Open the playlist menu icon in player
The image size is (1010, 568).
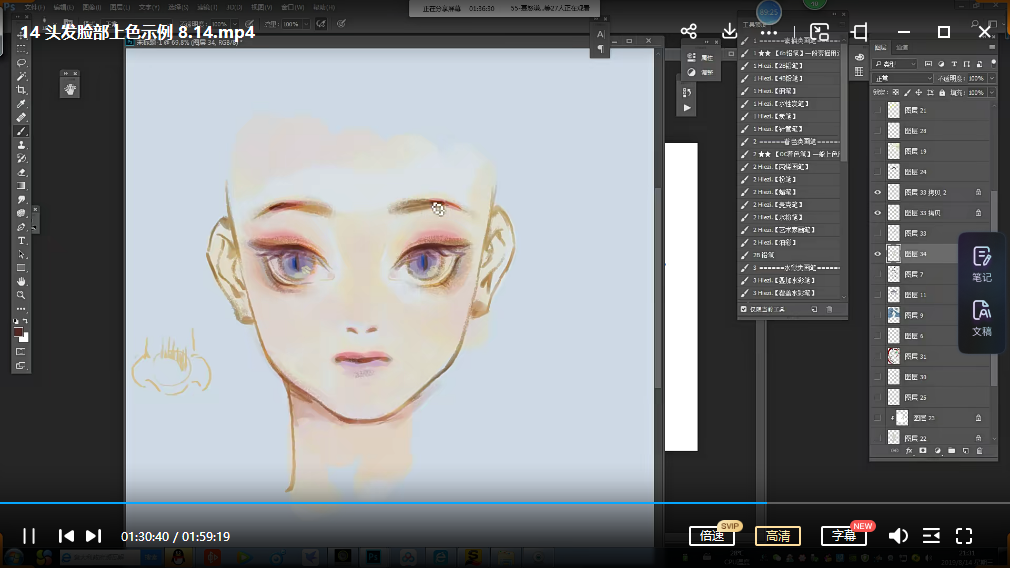[931, 536]
